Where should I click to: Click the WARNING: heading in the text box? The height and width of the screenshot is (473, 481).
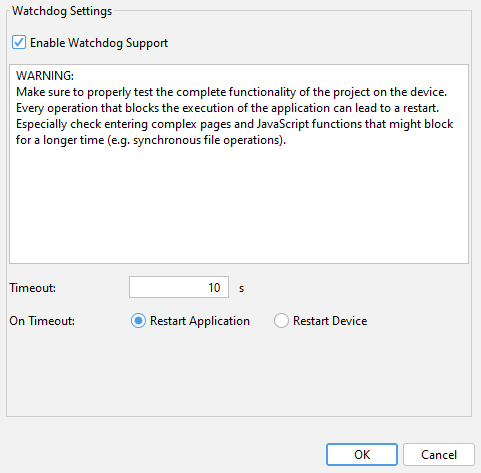coord(45,76)
